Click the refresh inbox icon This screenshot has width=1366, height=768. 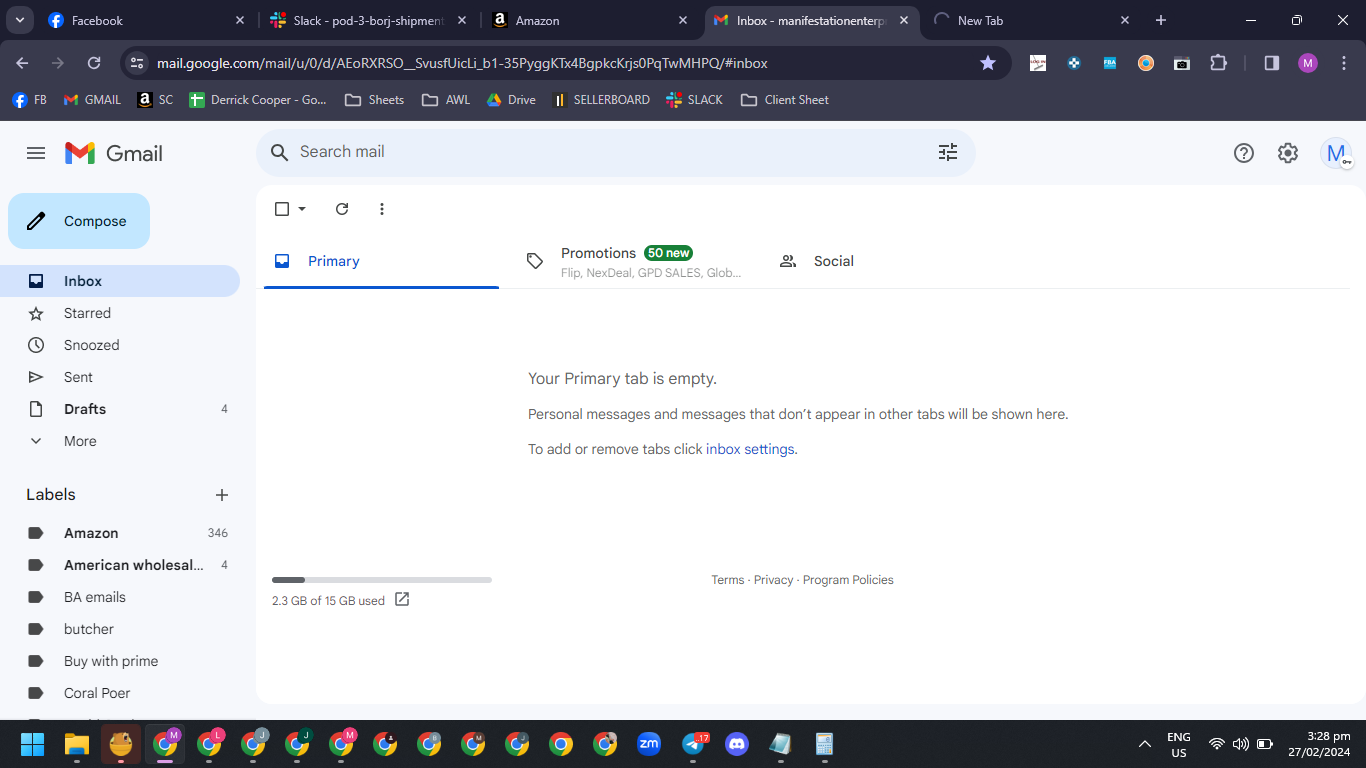tap(342, 209)
